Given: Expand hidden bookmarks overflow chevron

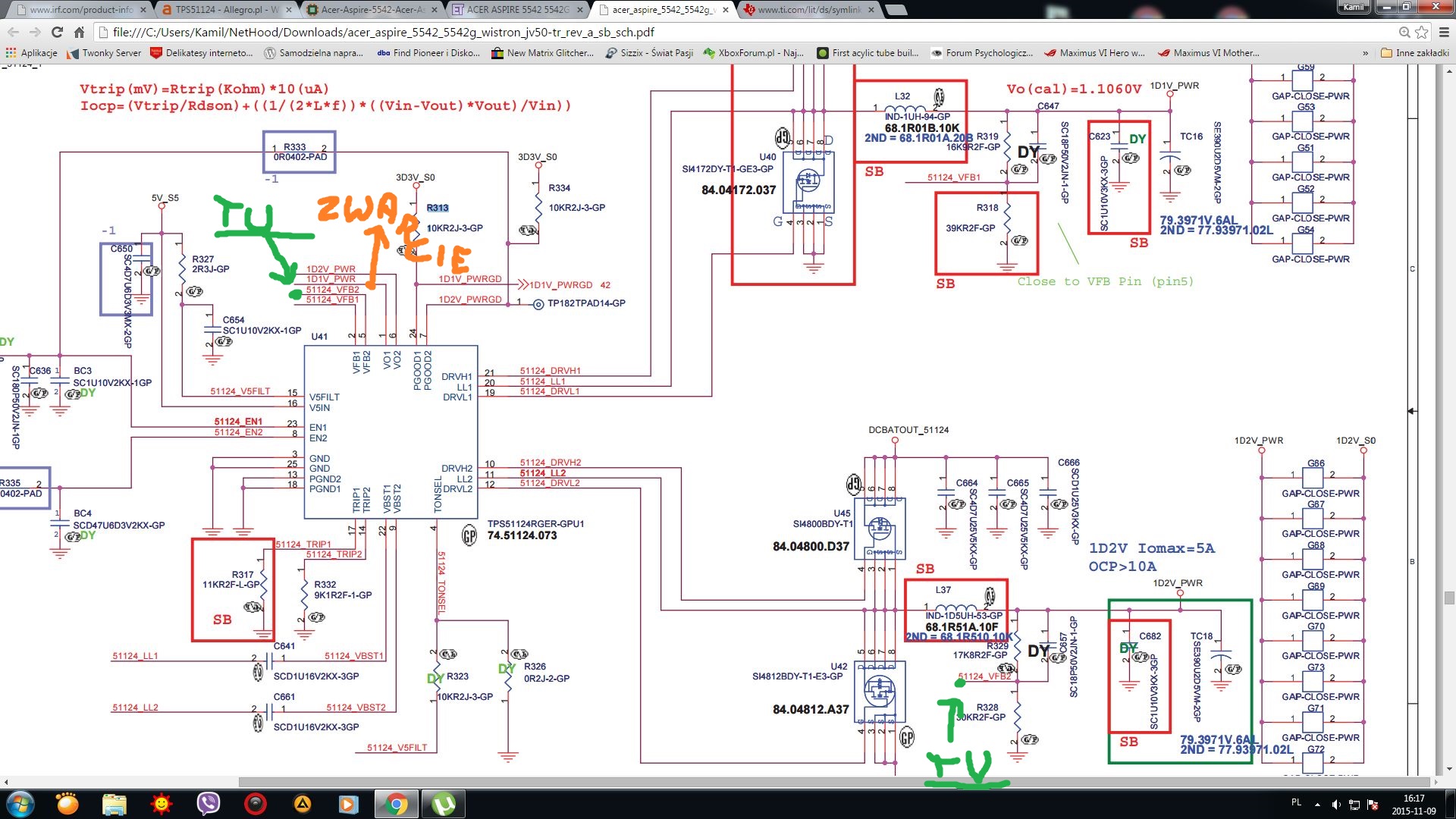Looking at the screenshot, I should coord(1366,53).
